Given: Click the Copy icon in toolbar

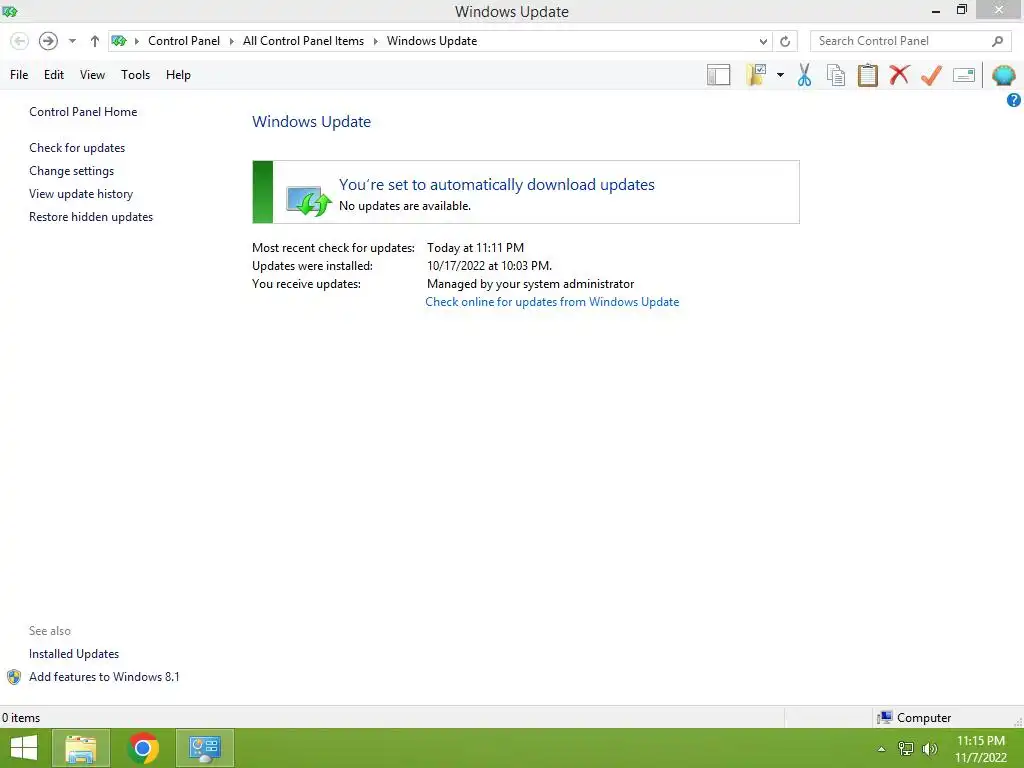Looking at the screenshot, I should click(x=836, y=75).
